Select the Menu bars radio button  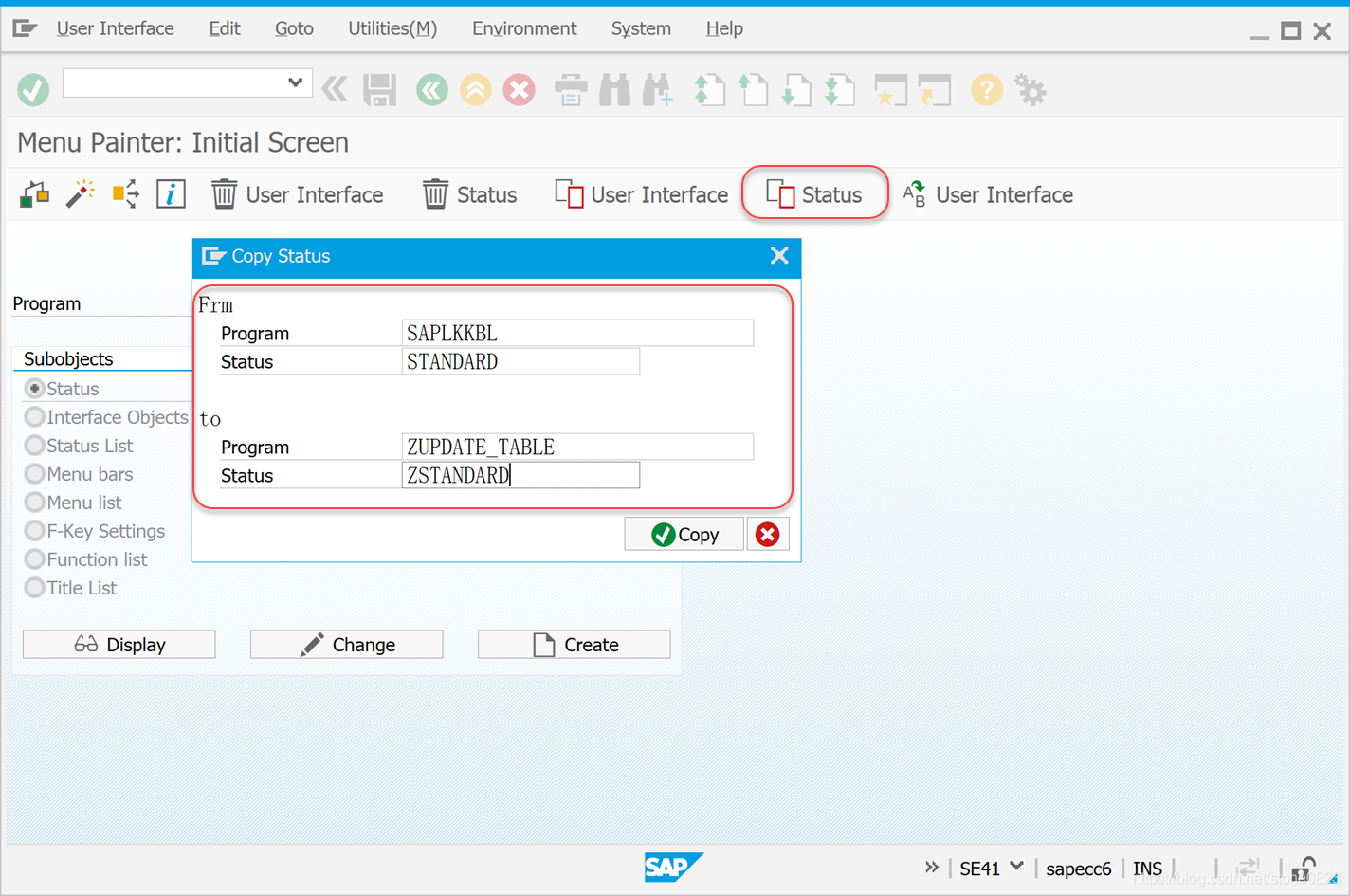[35, 474]
